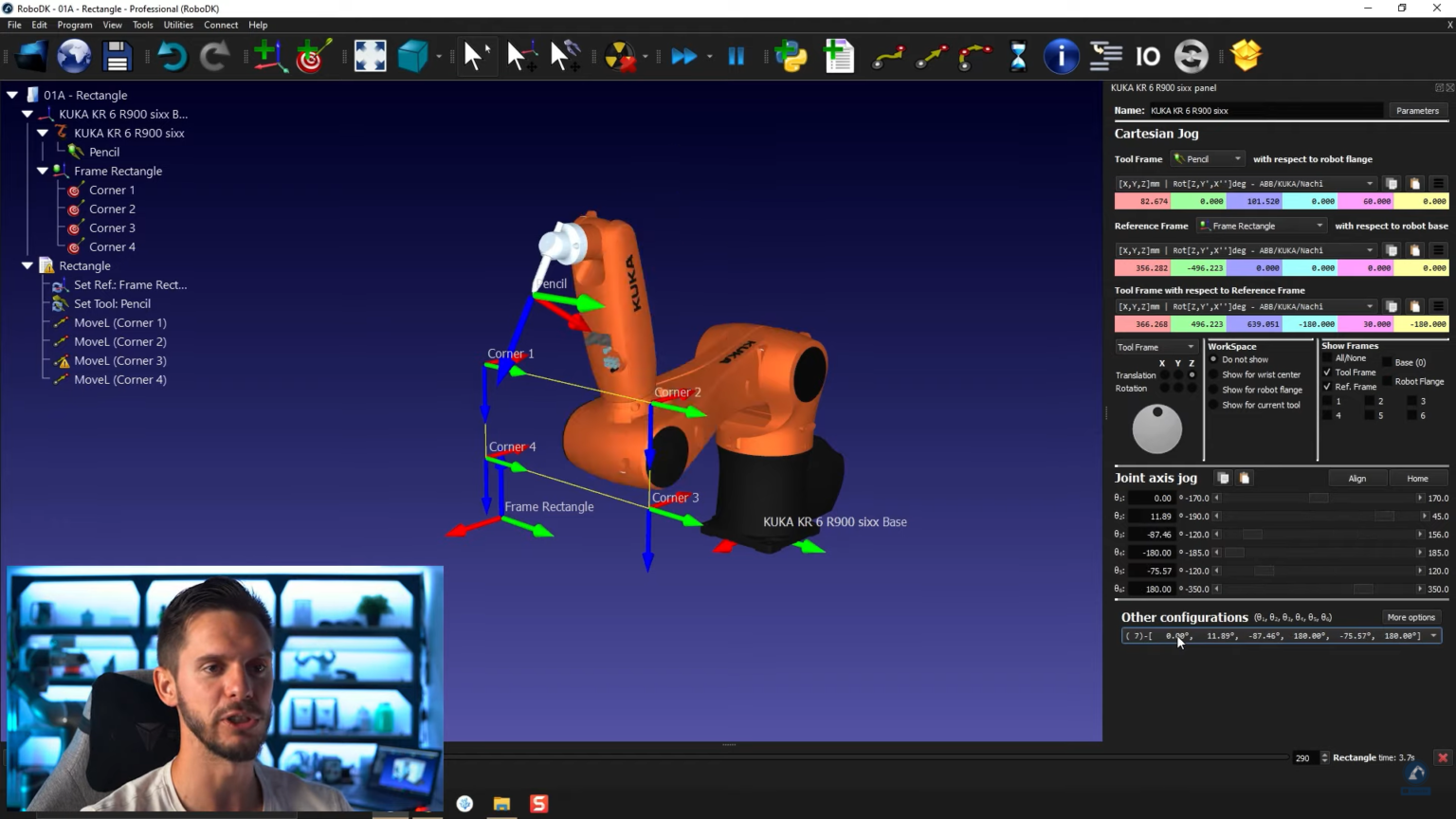Open the Program menu

[x=75, y=25]
